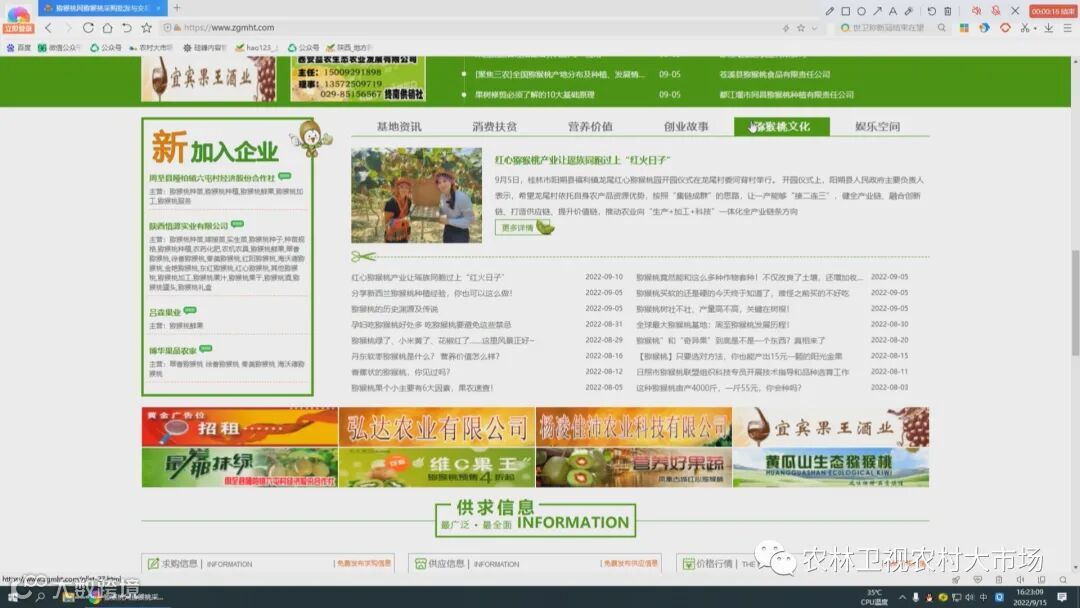Toggle the muted microphone recording icon
The height and width of the screenshot is (608, 1080).
coord(995,11)
